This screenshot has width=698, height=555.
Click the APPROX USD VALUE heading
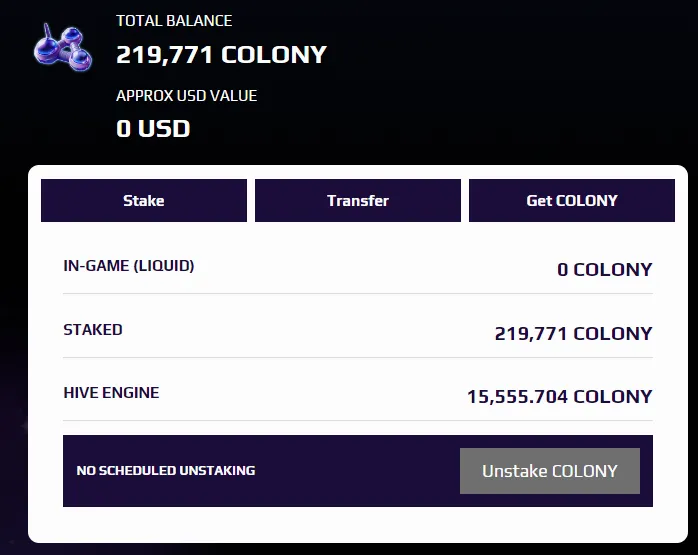coord(187,96)
